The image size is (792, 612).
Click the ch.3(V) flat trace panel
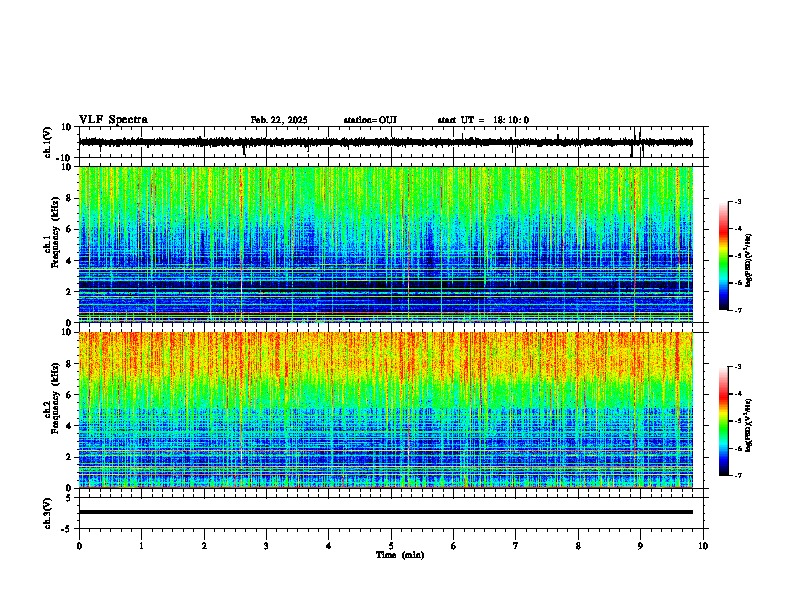click(391, 513)
